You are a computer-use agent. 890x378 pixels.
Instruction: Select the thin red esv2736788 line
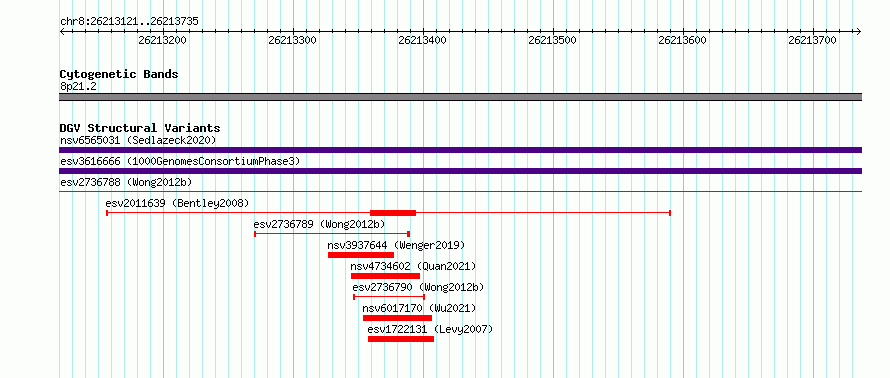(460, 191)
